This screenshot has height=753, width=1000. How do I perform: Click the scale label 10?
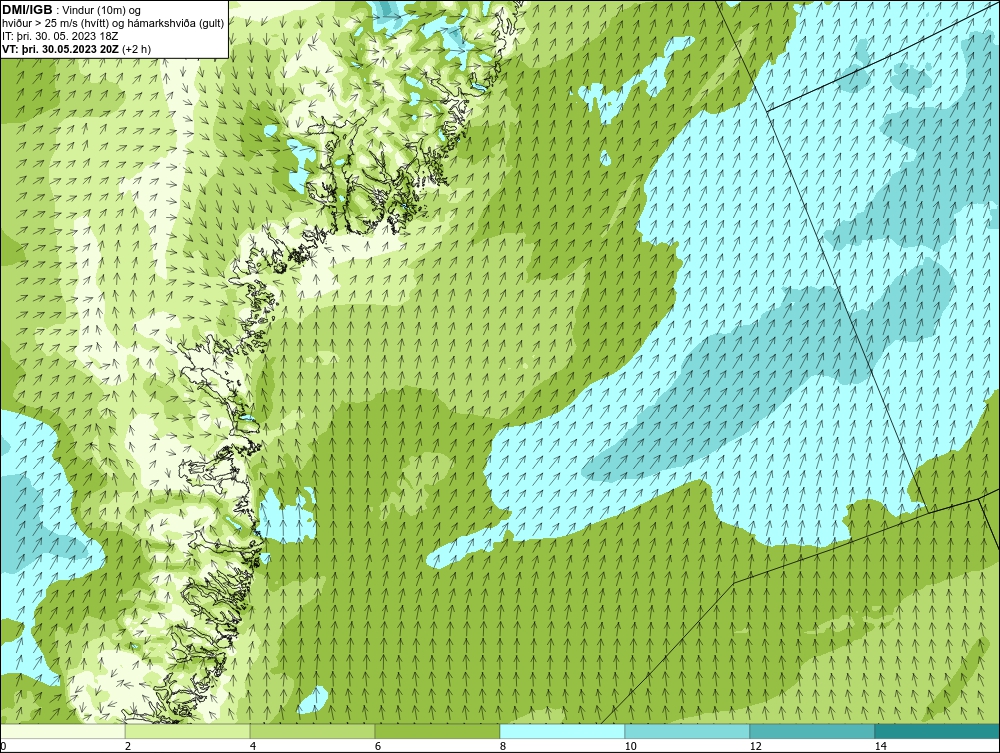[630, 746]
